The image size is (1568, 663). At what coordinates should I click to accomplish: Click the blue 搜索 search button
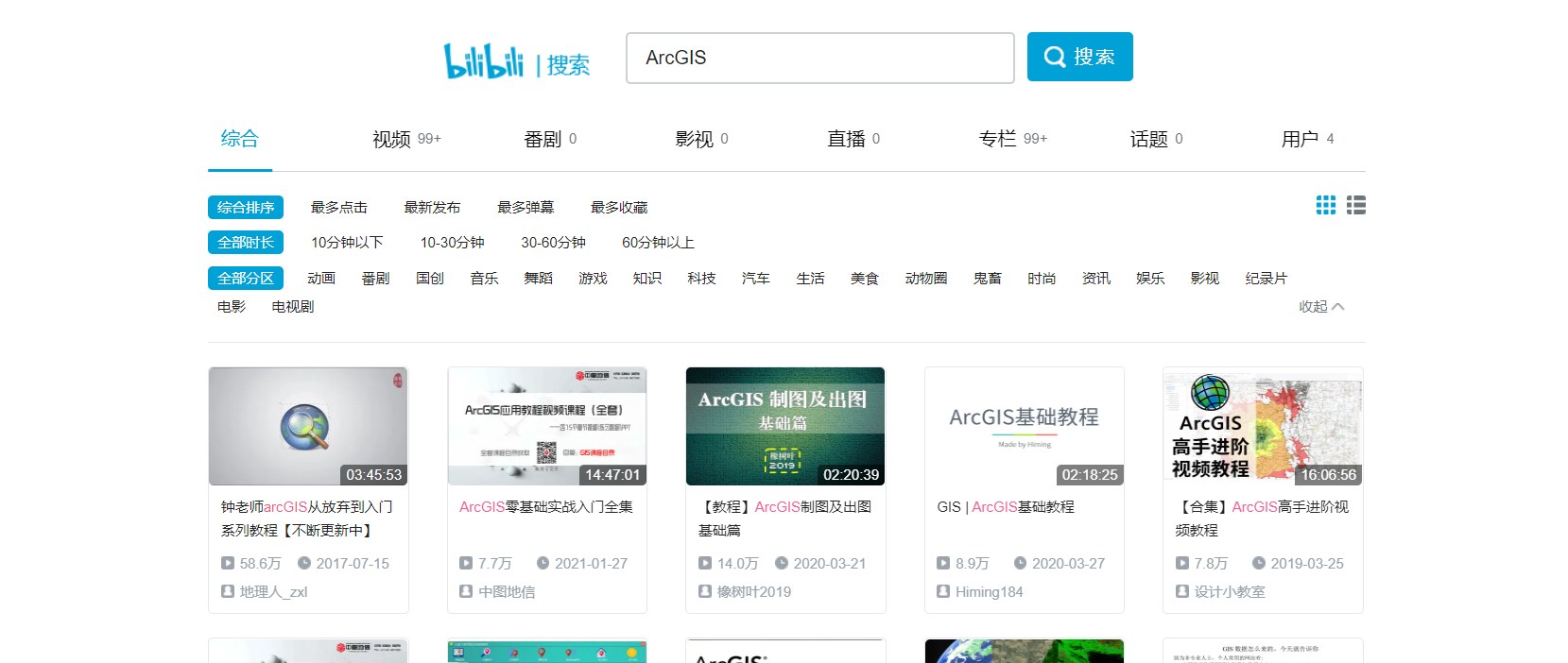click(x=1079, y=57)
